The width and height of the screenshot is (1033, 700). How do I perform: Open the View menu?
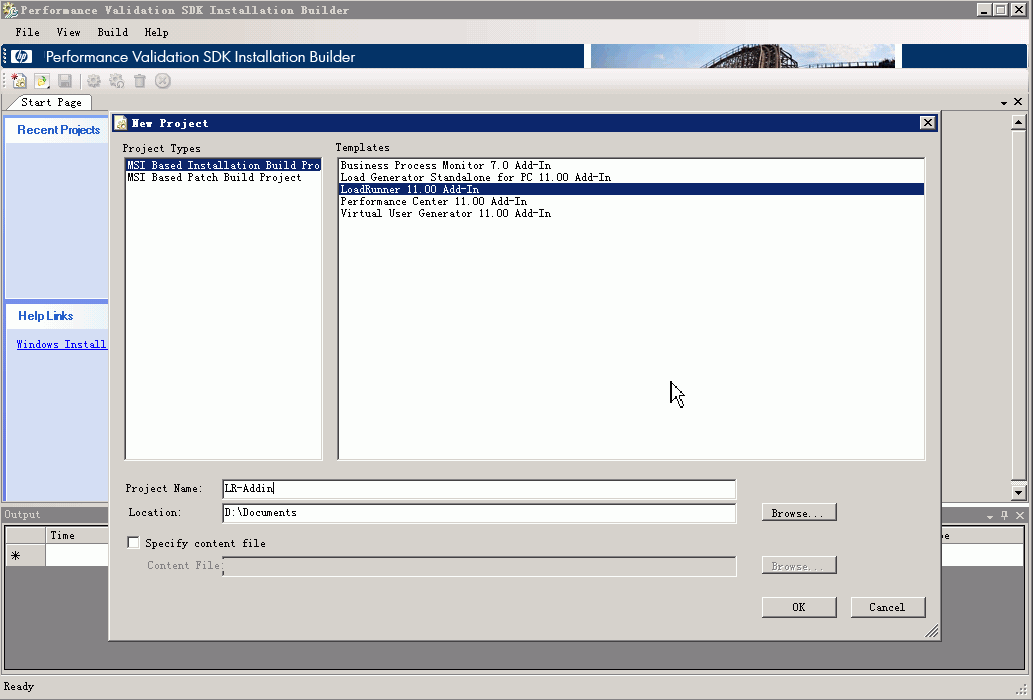69,32
